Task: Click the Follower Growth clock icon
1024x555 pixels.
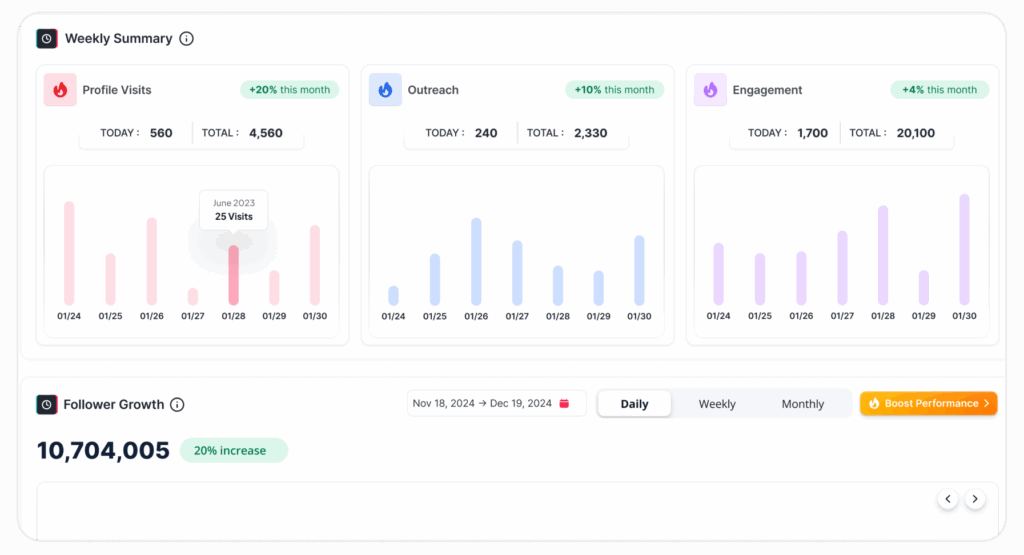Action: (47, 405)
